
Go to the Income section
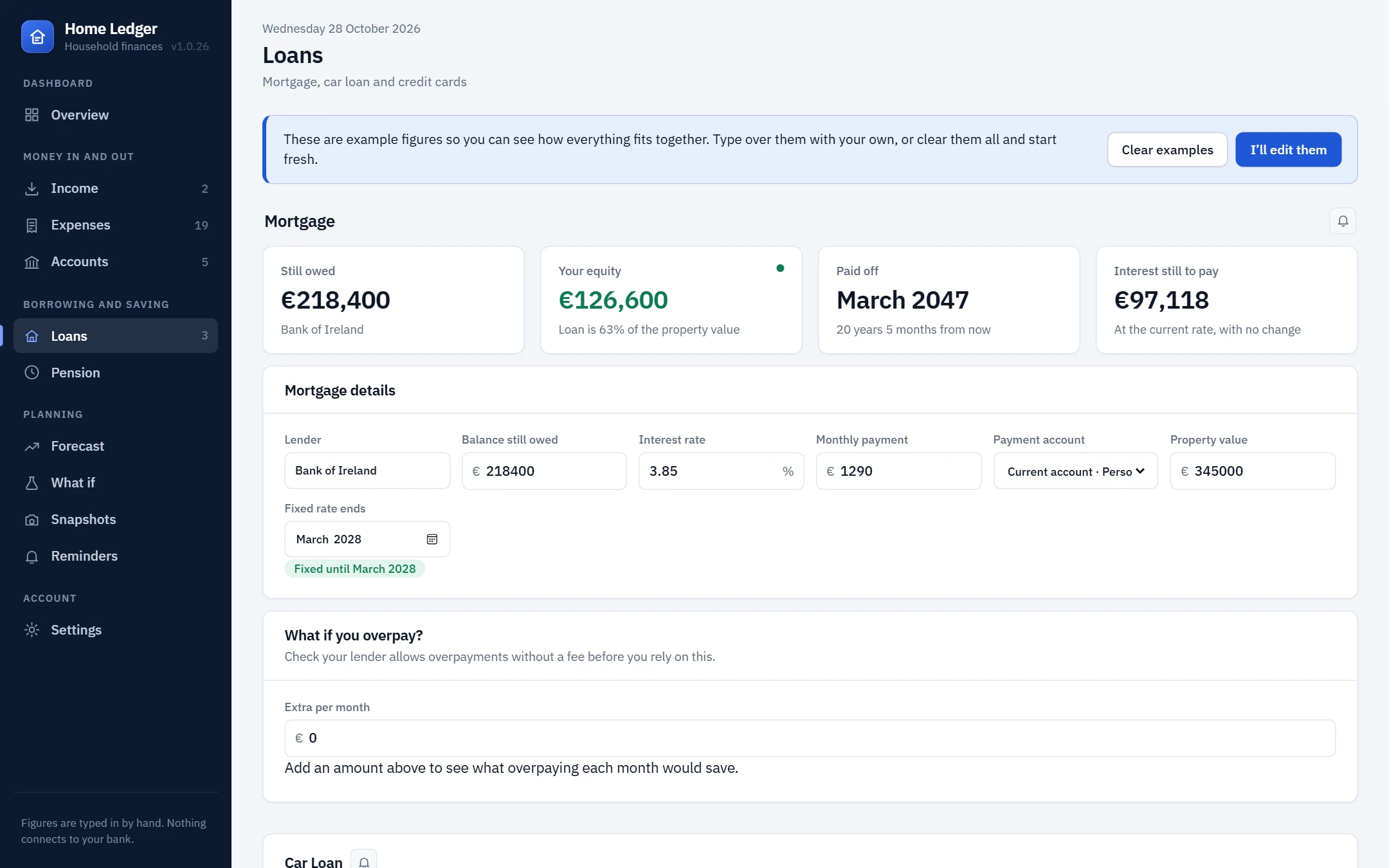click(x=116, y=188)
